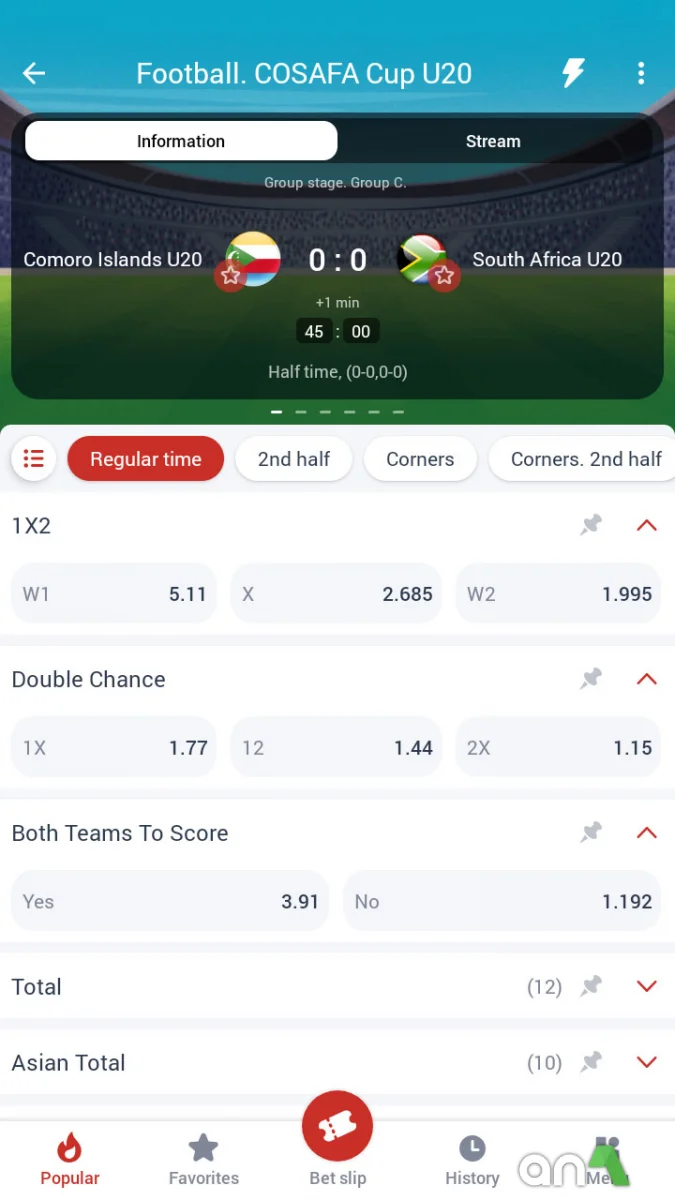This screenshot has height=1200, width=675.
Task: Favorite South Africa U20 team star
Action: [x=444, y=275]
